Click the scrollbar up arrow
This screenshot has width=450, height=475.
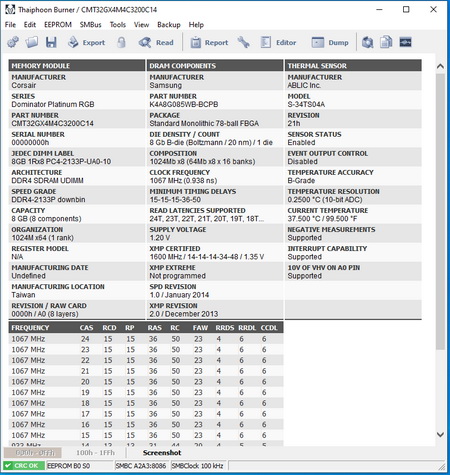[x=440, y=66]
